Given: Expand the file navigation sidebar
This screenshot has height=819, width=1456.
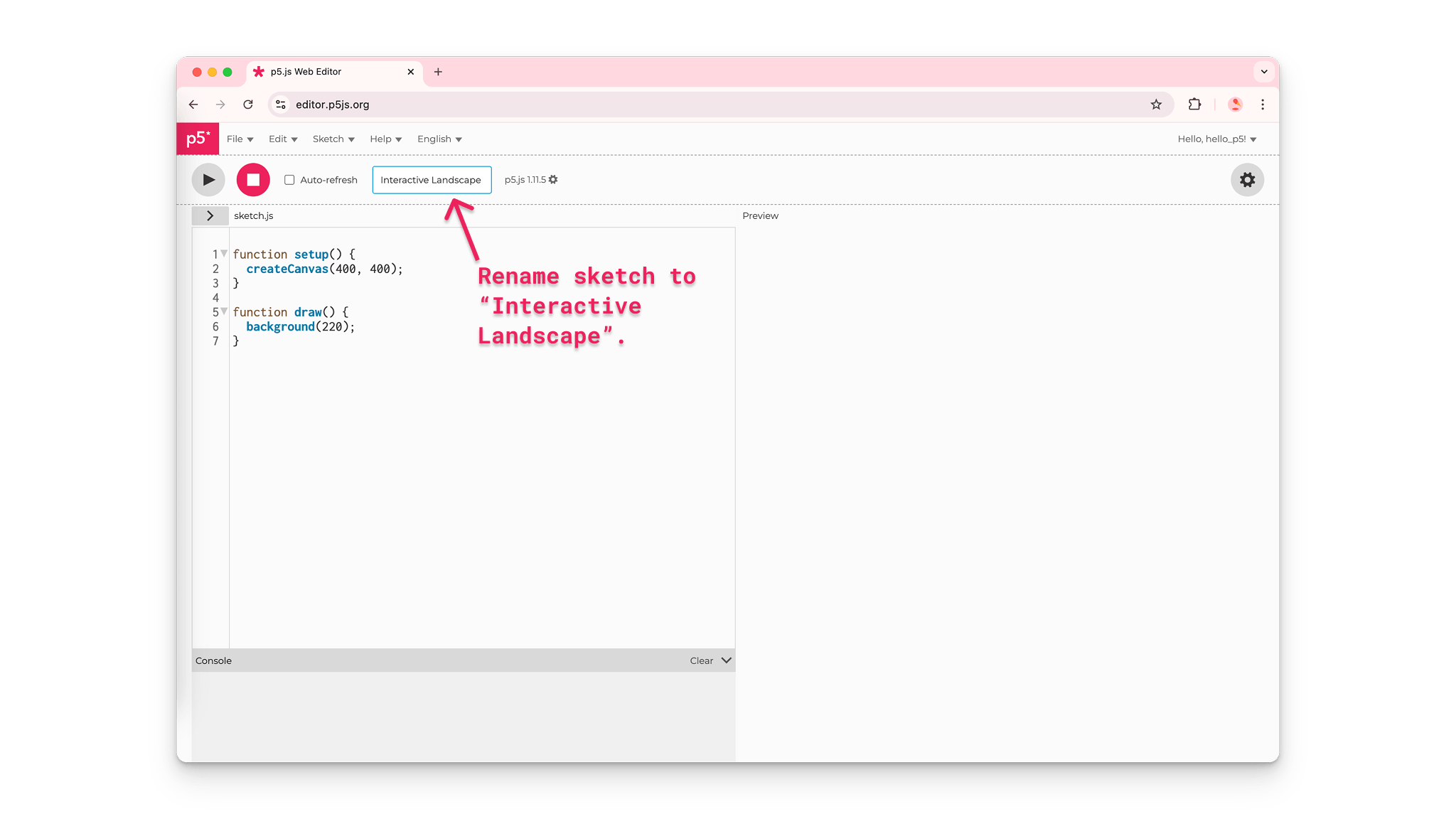Looking at the screenshot, I should click(x=210, y=215).
